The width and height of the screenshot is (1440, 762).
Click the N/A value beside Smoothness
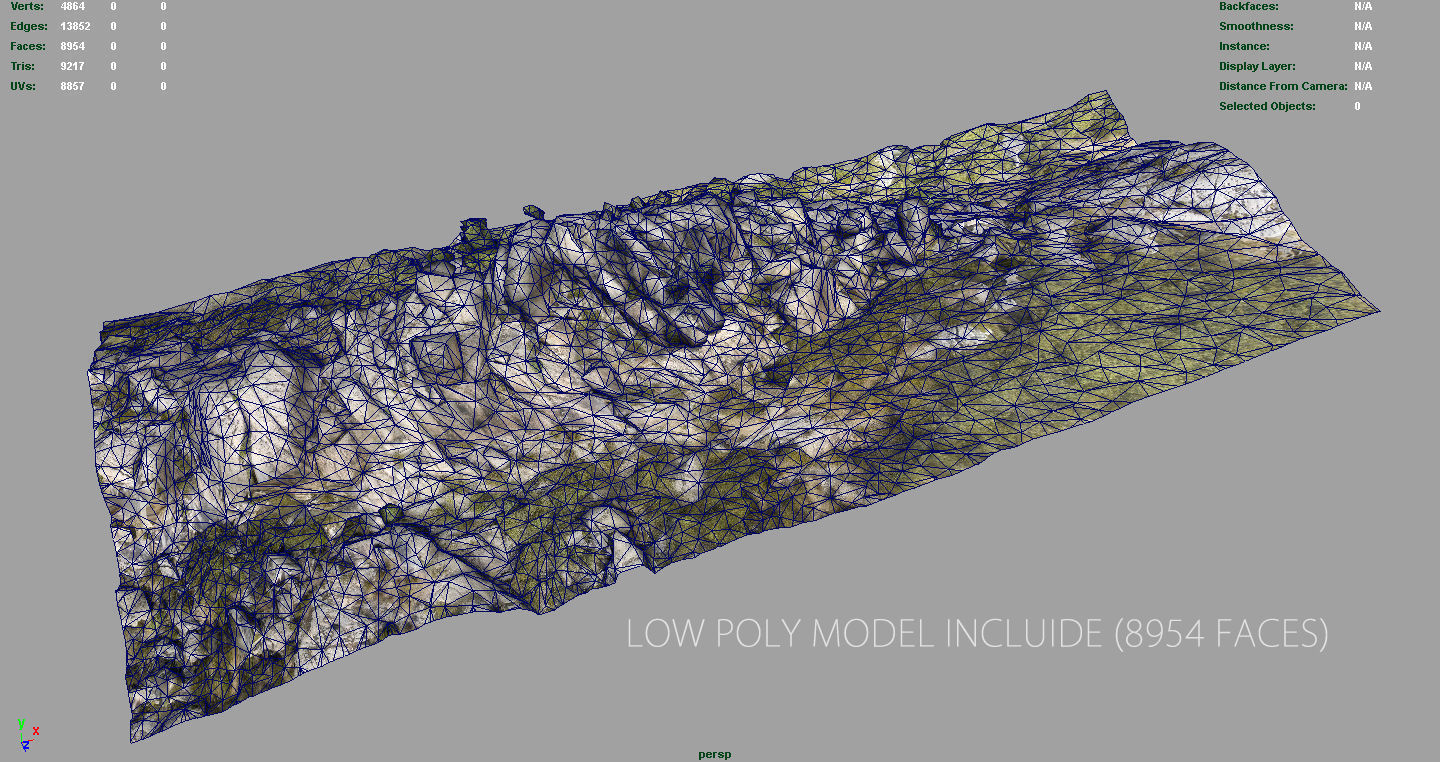(x=1363, y=26)
